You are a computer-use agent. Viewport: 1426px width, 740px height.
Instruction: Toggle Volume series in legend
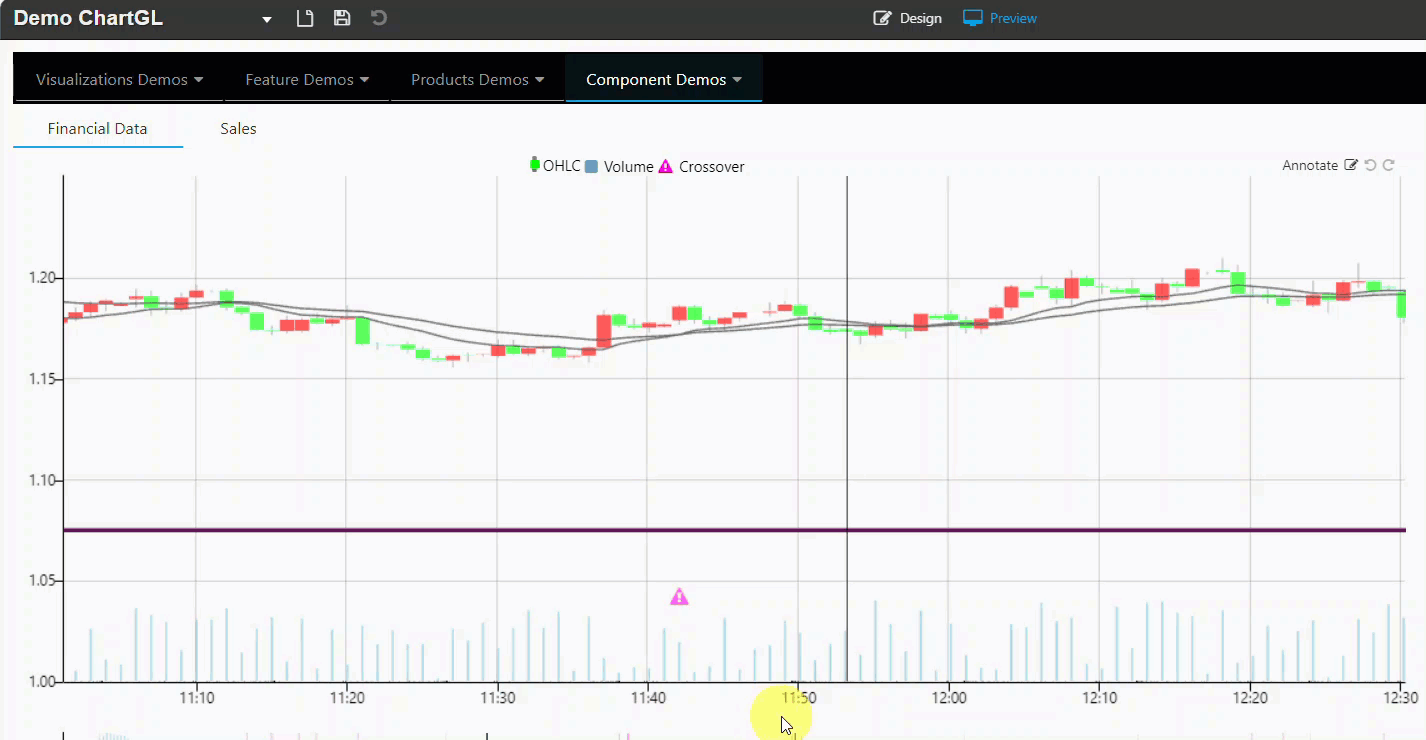[x=619, y=167]
